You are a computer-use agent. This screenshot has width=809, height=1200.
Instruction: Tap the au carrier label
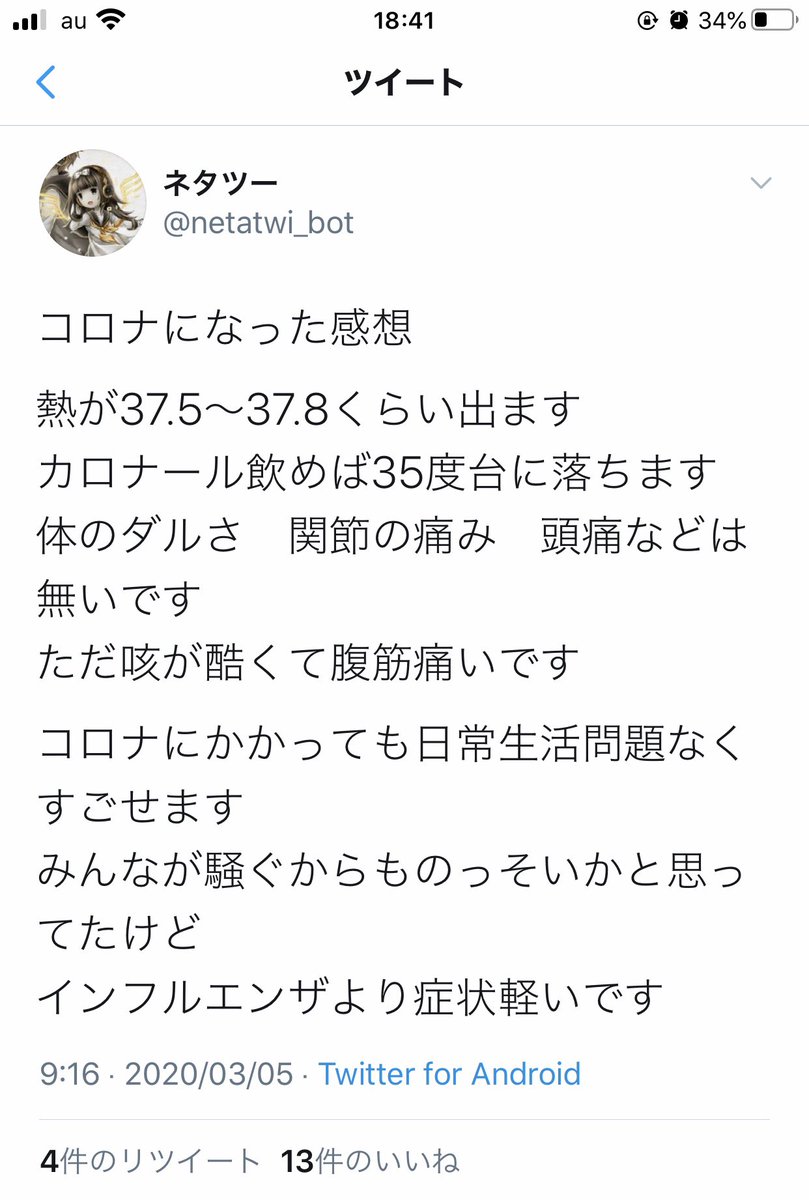coord(73,20)
